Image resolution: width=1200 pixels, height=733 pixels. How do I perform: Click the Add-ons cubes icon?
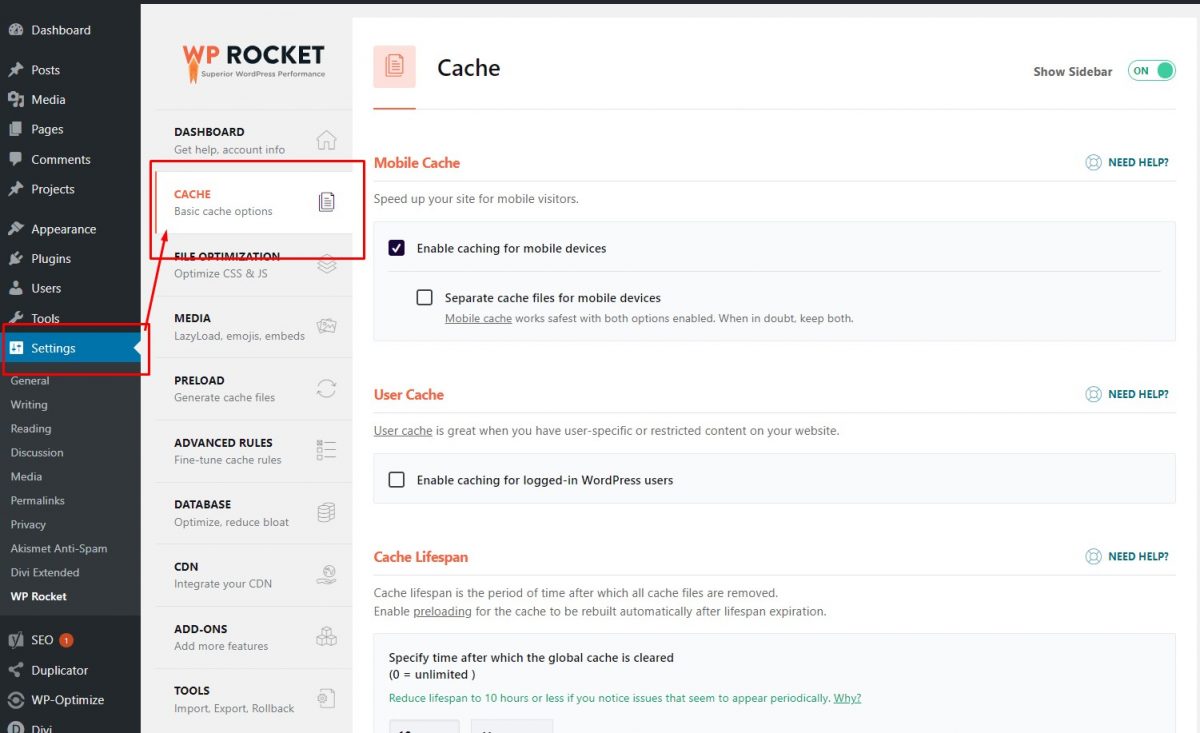(326, 637)
